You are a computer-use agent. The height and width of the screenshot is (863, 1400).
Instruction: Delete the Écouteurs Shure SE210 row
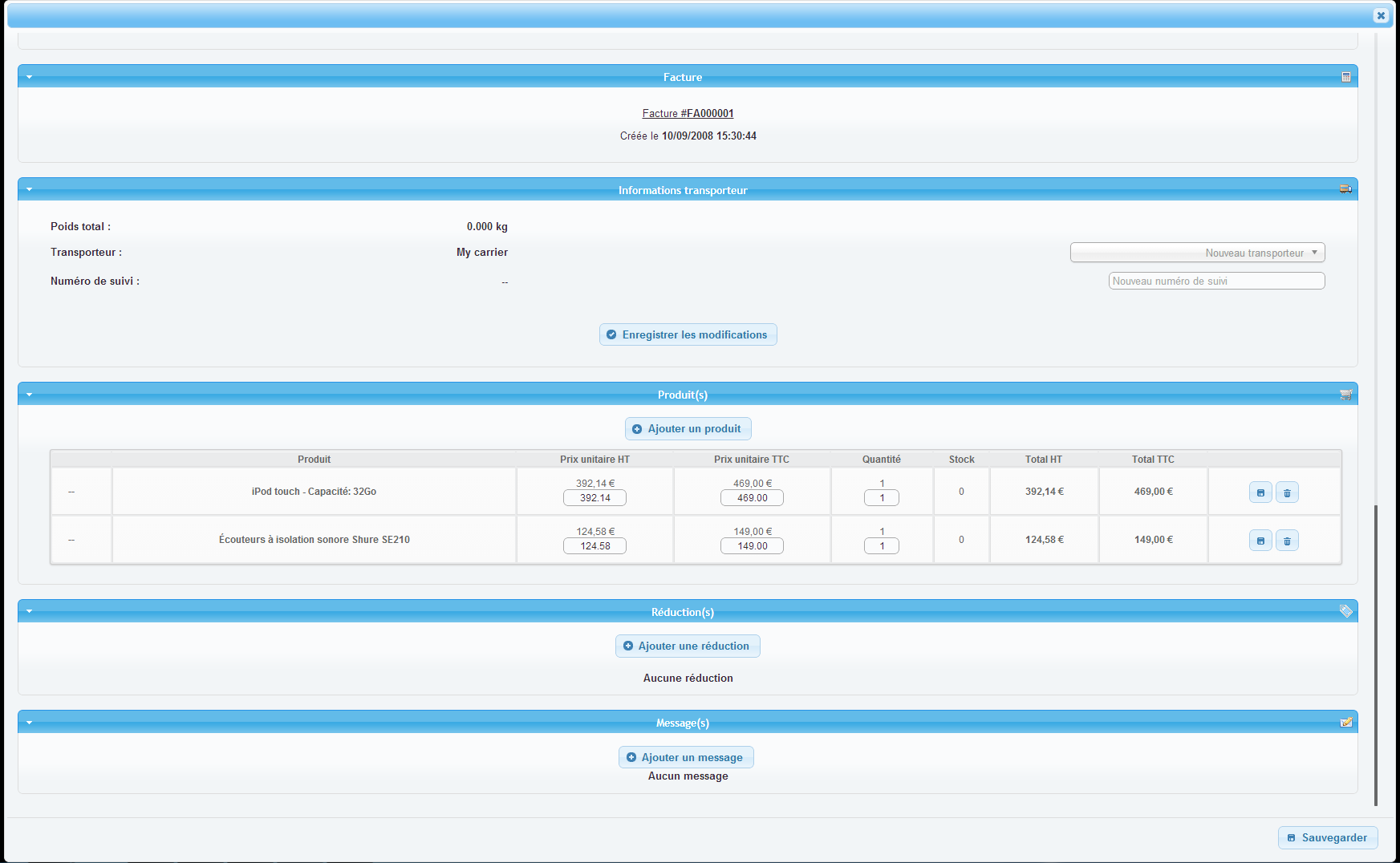(x=1287, y=541)
